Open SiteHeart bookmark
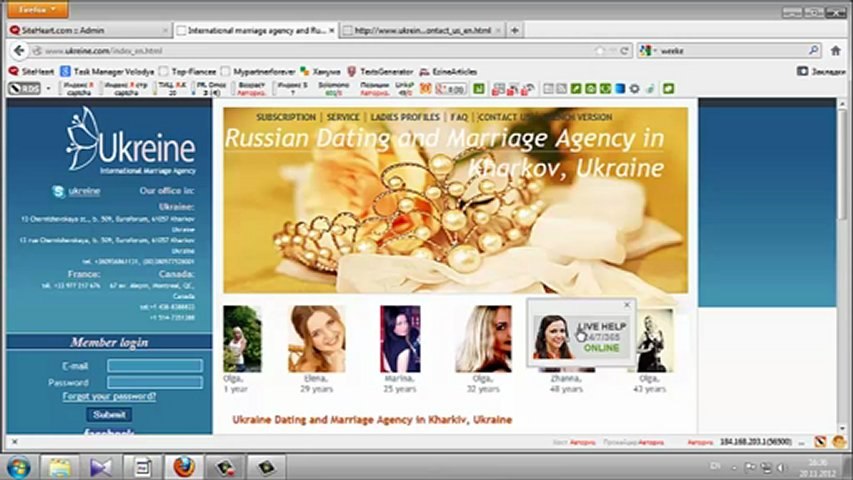 pyautogui.click(x=32, y=71)
